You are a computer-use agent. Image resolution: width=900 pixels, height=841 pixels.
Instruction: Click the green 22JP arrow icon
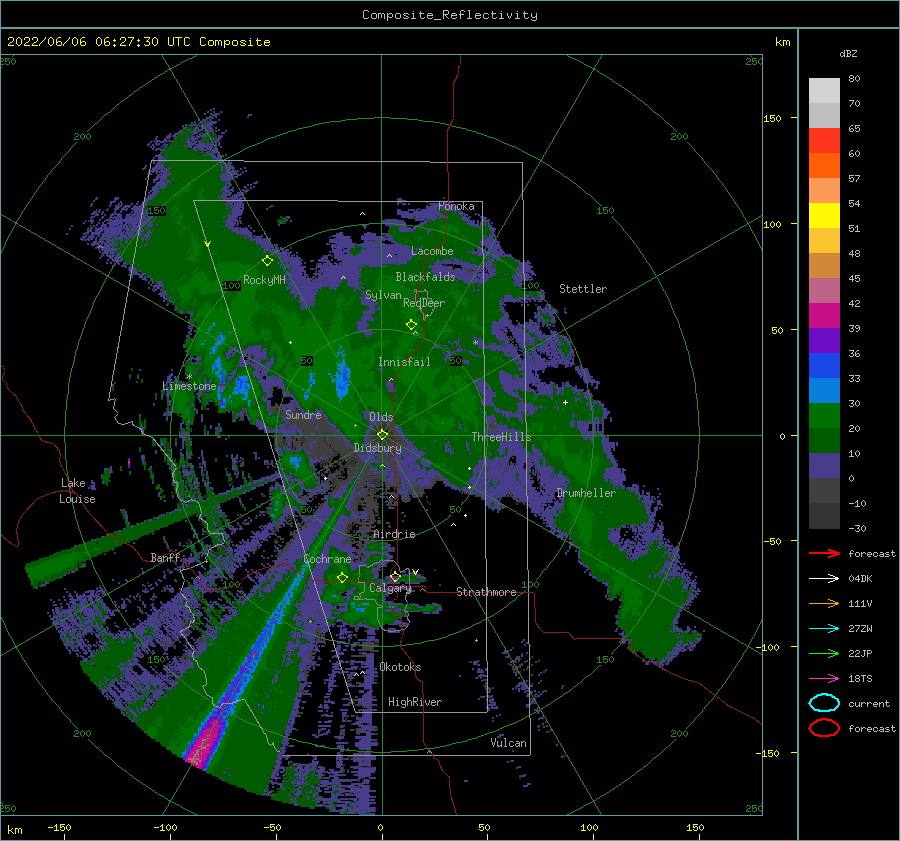tap(824, 653)
